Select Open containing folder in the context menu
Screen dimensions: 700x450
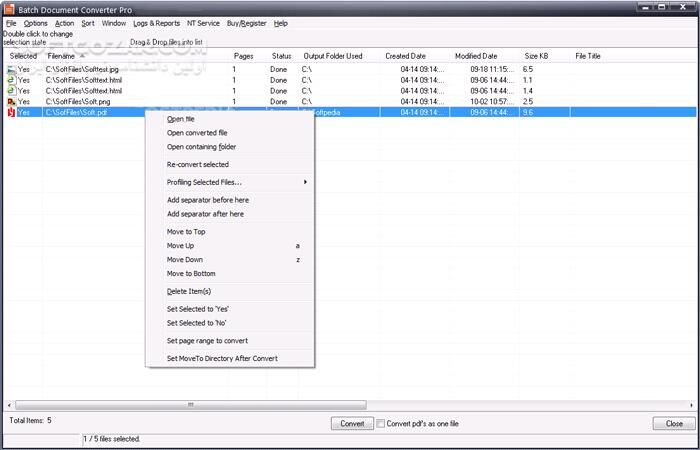pos(202,147)
